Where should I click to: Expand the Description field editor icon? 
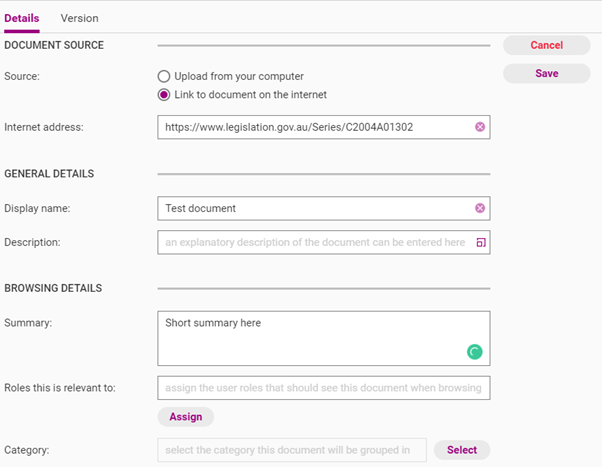click(480, 242)
